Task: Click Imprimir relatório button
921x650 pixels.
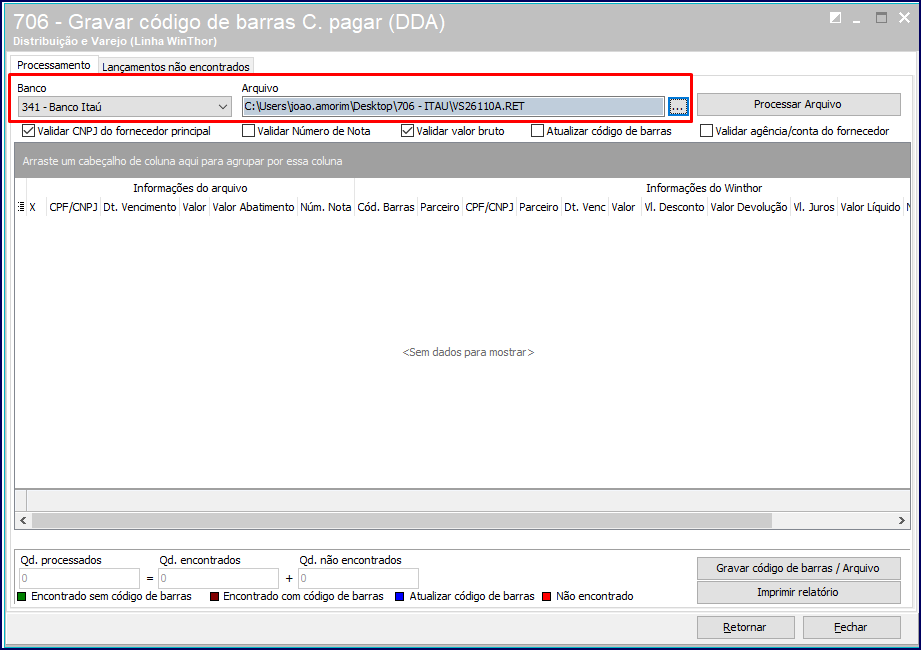Action: (x=798, y=592)
